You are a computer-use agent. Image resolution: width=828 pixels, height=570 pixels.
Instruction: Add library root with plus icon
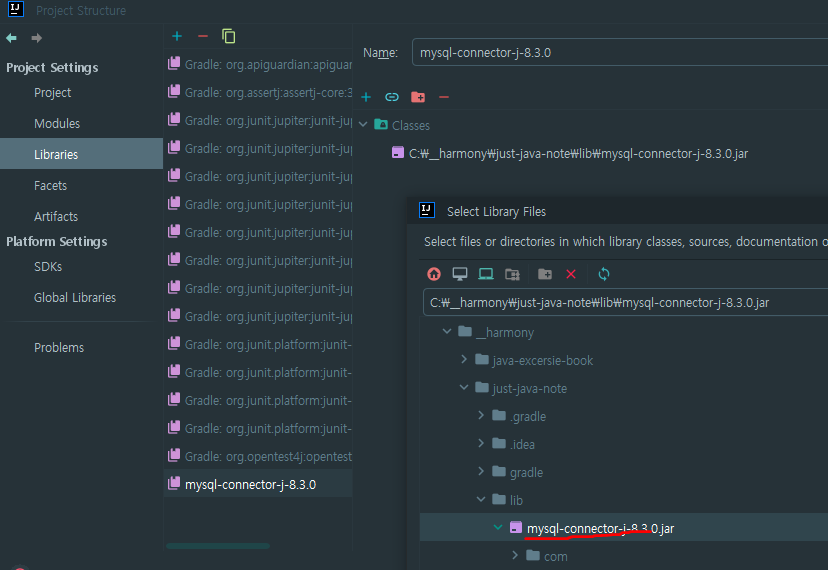click(x=366, y=97)
